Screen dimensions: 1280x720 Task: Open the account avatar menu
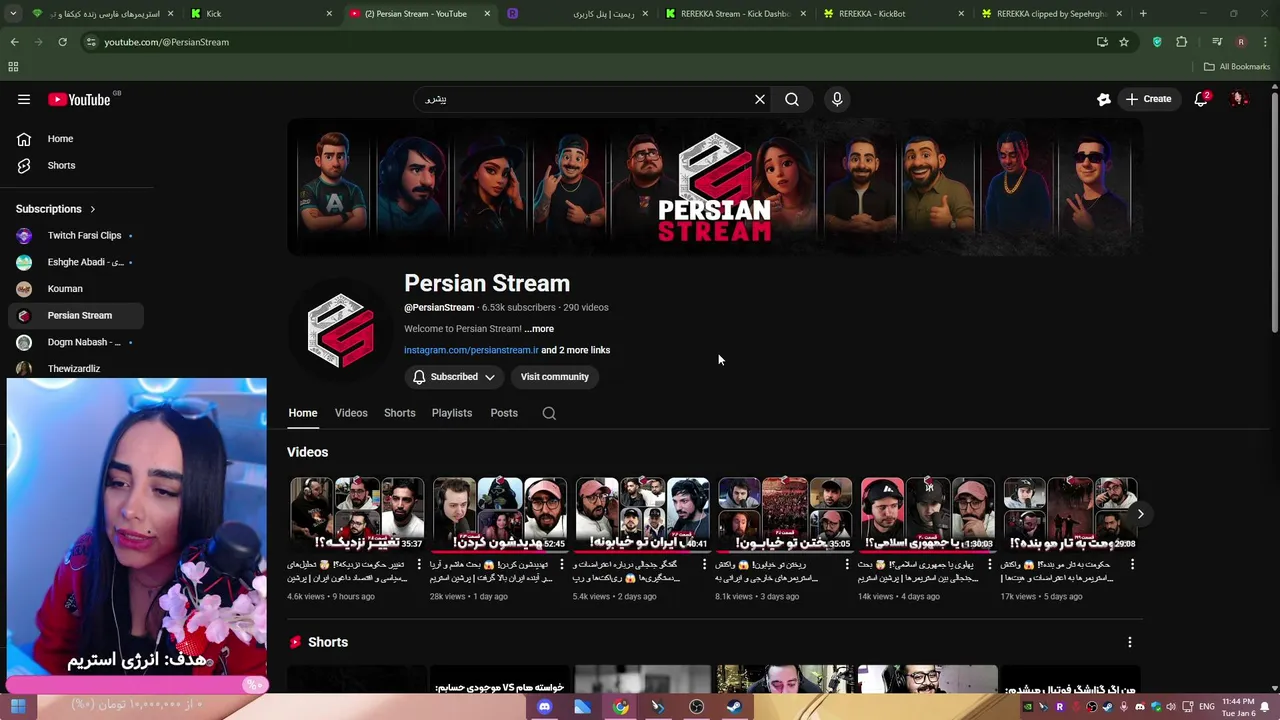[1239, 99]
